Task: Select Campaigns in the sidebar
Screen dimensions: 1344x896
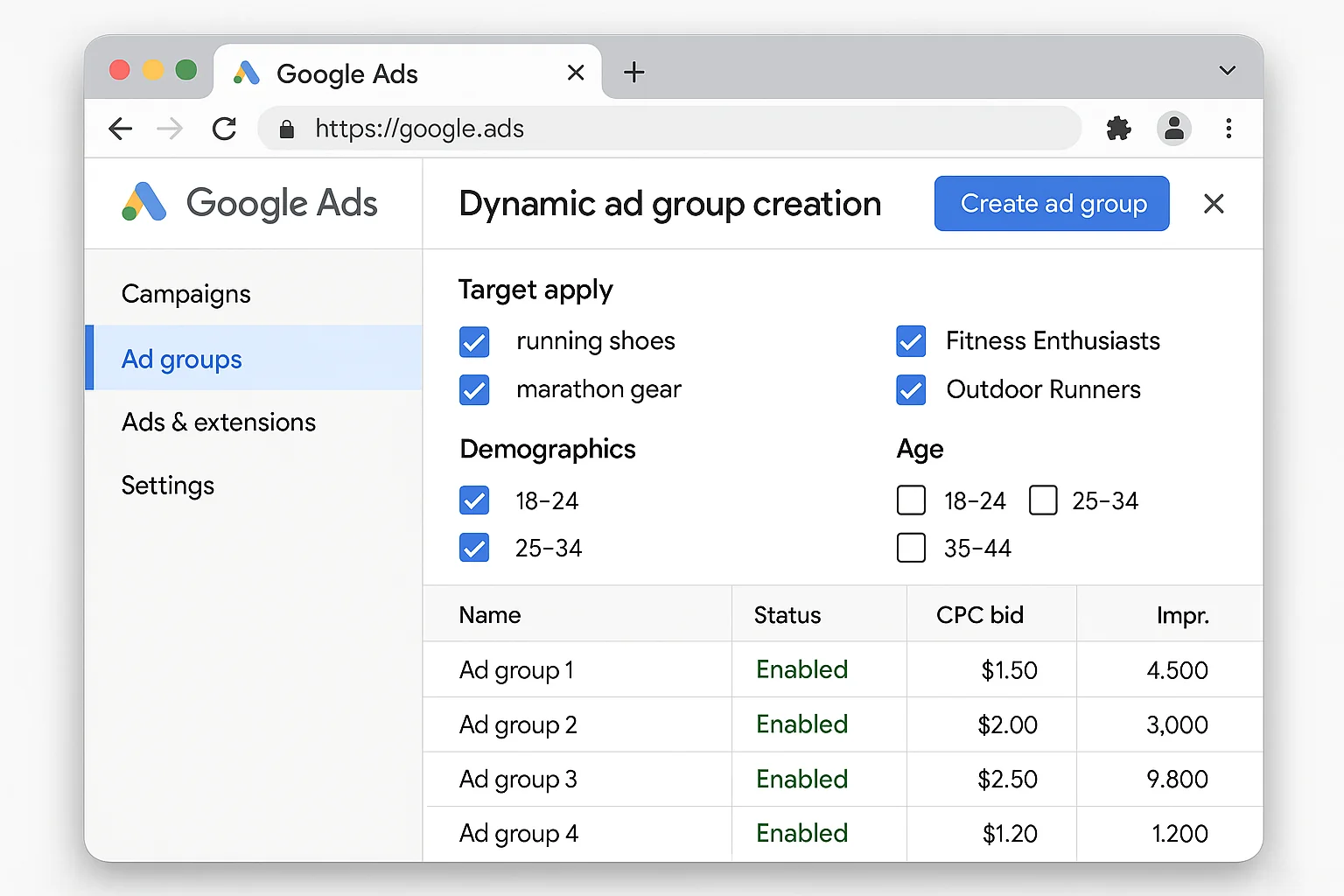Action: 185,293
